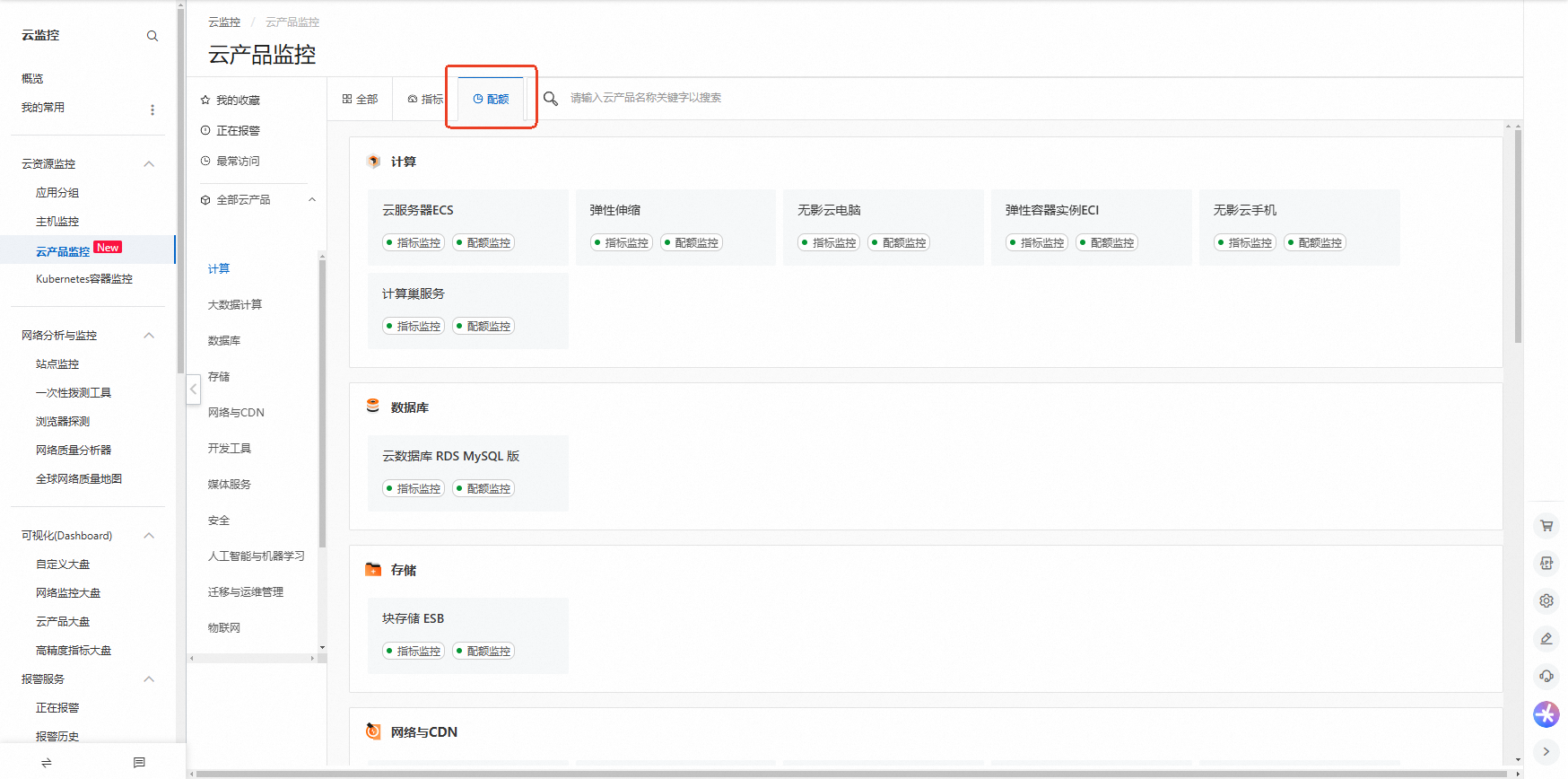Expand the right toolbar using bottom chevron

pos(1546,751)
